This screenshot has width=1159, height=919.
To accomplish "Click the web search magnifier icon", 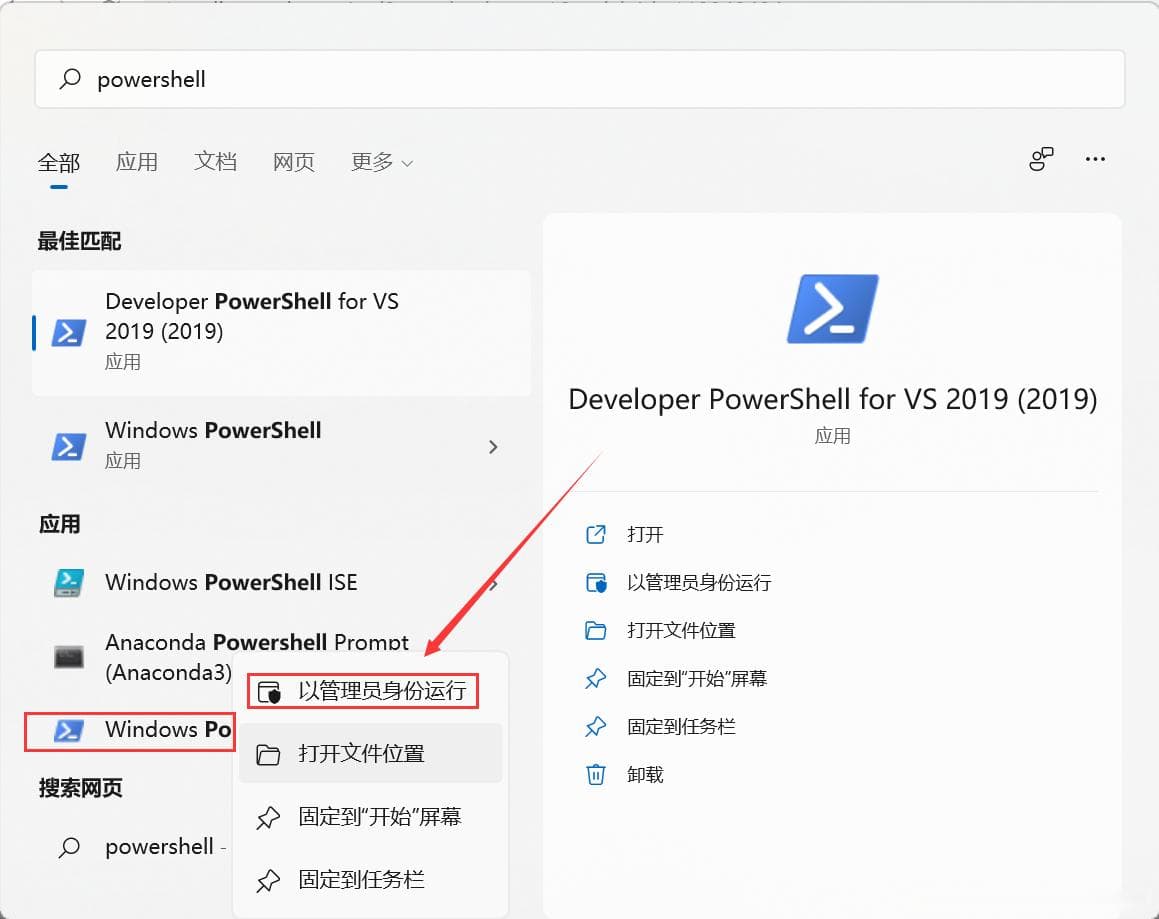I will click(69, 847).
